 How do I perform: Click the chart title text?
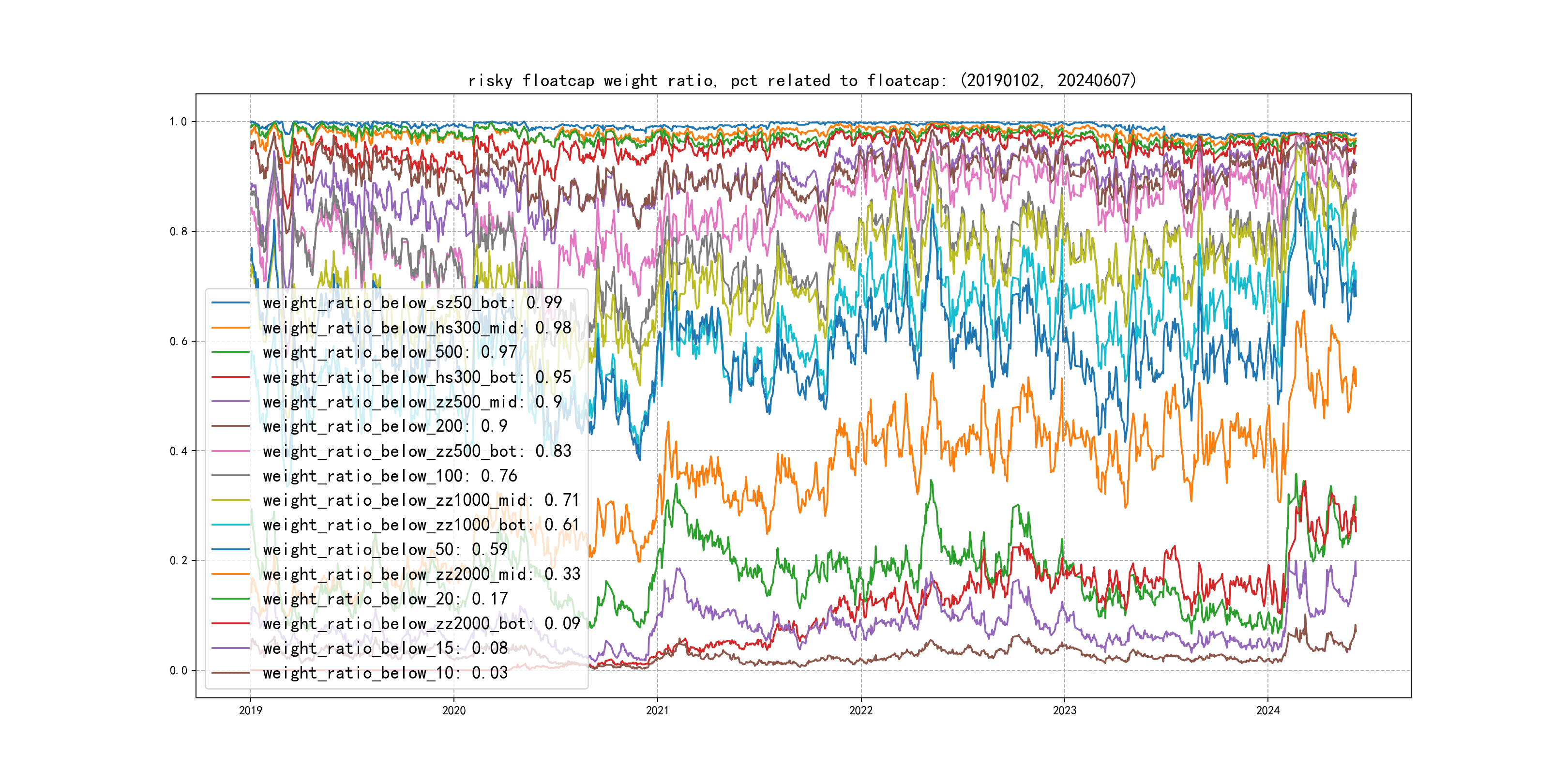click(802, 80)
